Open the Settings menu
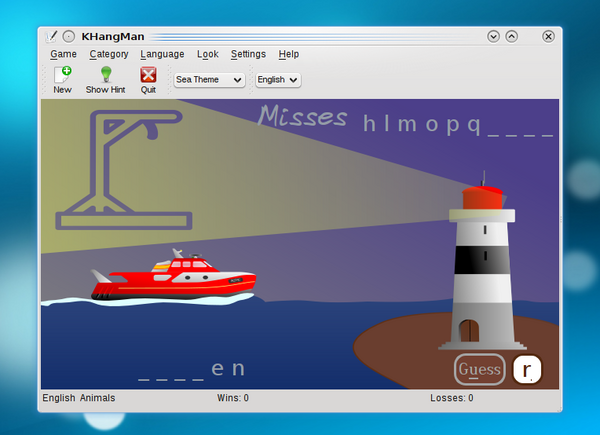The image size is (600, 435). coord(248,54)
